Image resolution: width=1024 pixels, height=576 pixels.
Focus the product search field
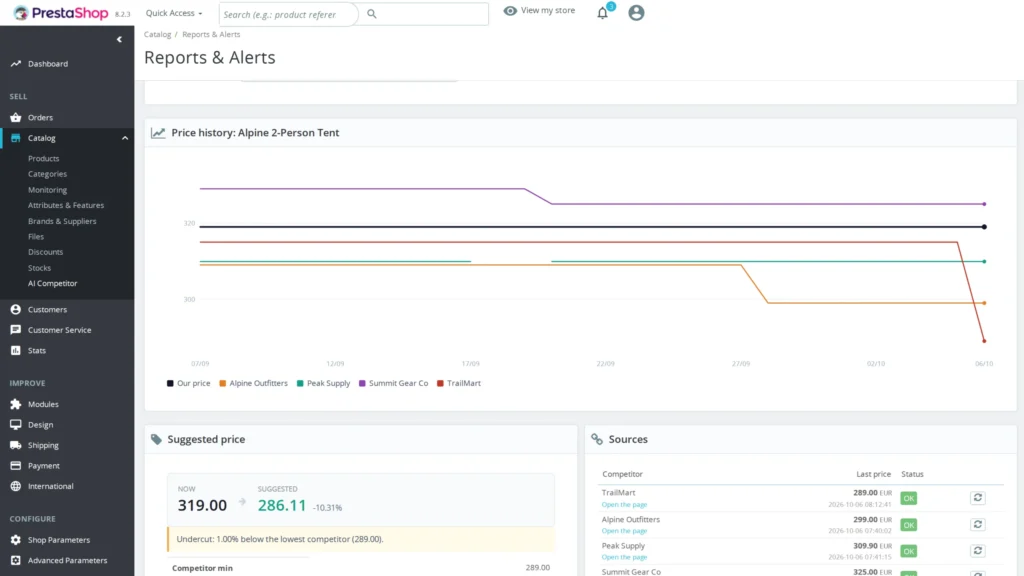(288, 14)
